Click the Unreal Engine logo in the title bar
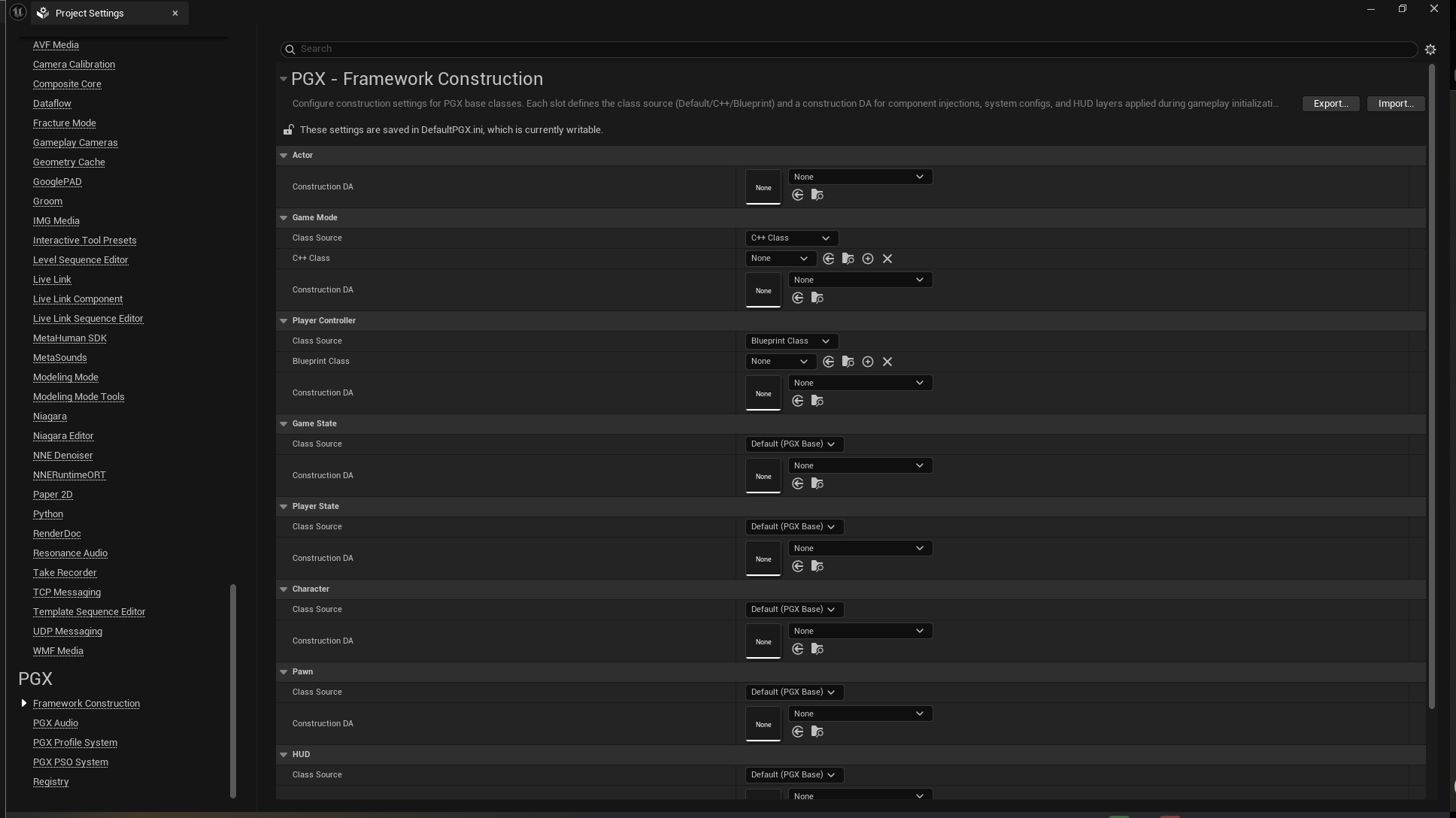This screenshot has width=1456, height=818. tap(17, 13)
